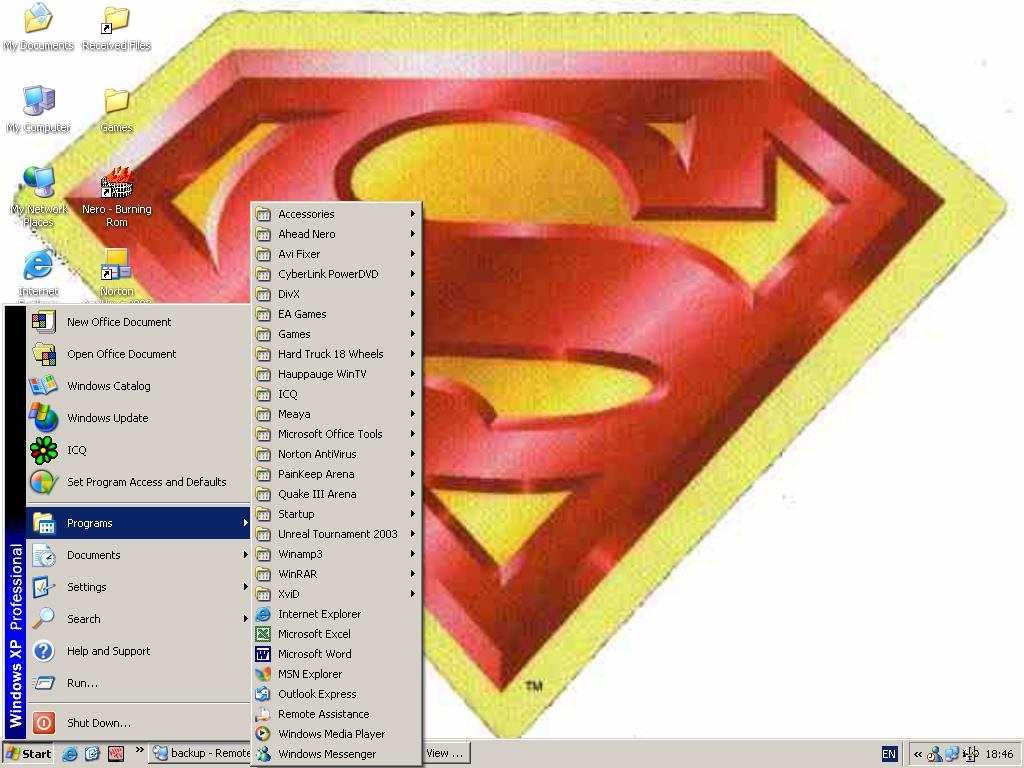Click the Run dialog icon

pyautogui.click(x=44, y=683)
